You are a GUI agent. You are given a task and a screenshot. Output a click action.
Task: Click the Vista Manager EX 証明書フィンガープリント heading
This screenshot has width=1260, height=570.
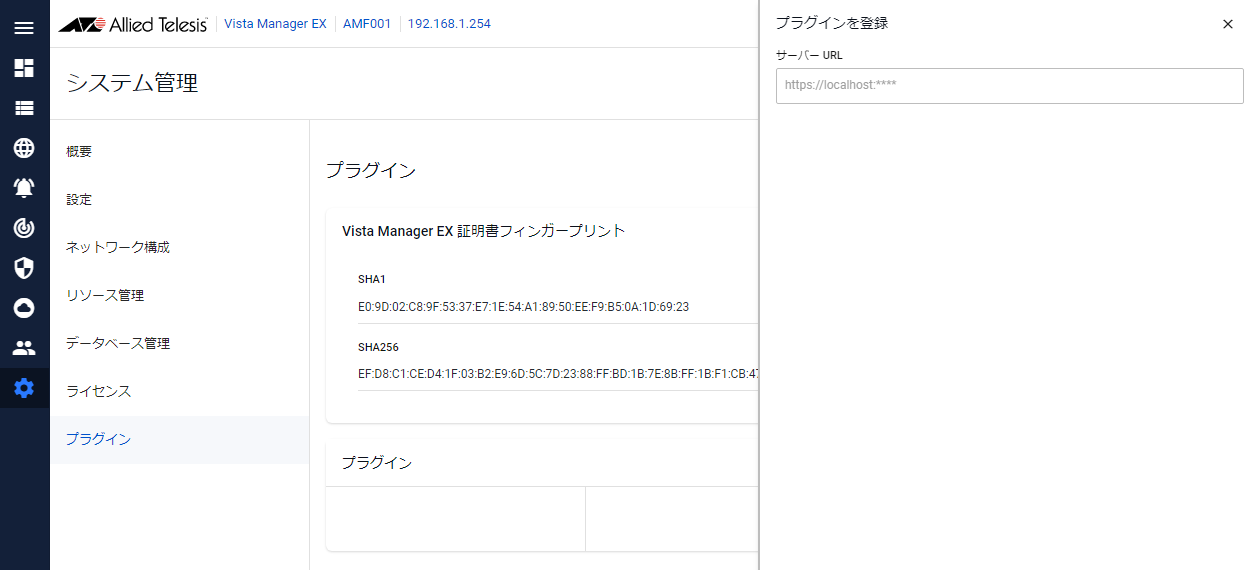483,231
